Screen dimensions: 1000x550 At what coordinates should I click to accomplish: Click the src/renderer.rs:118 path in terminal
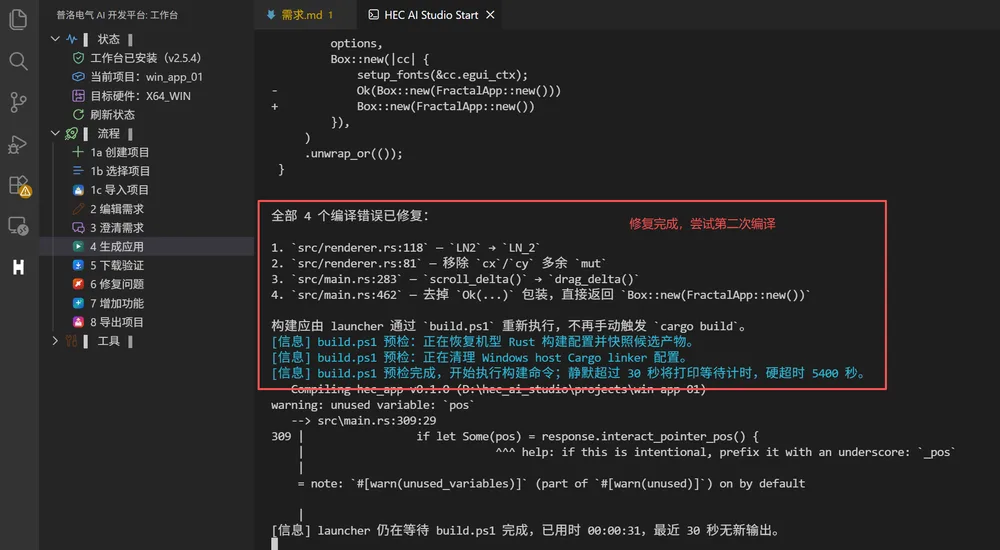click(358, 248)
